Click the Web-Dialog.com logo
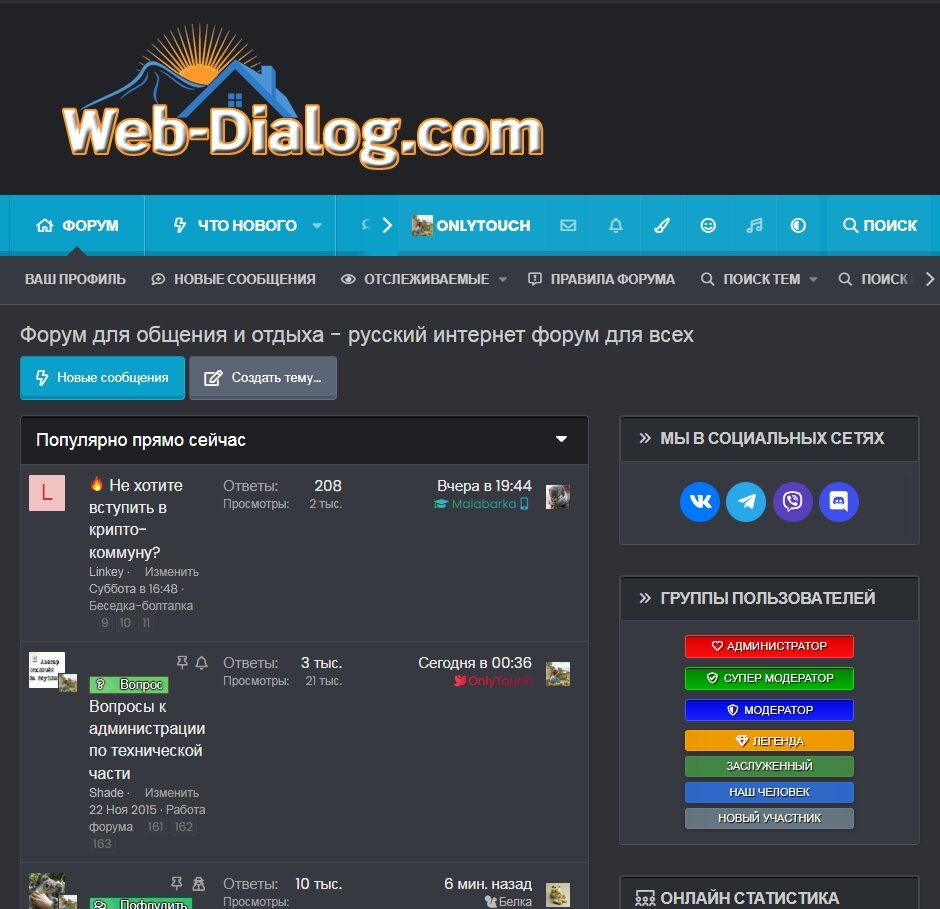 point(303,99)
